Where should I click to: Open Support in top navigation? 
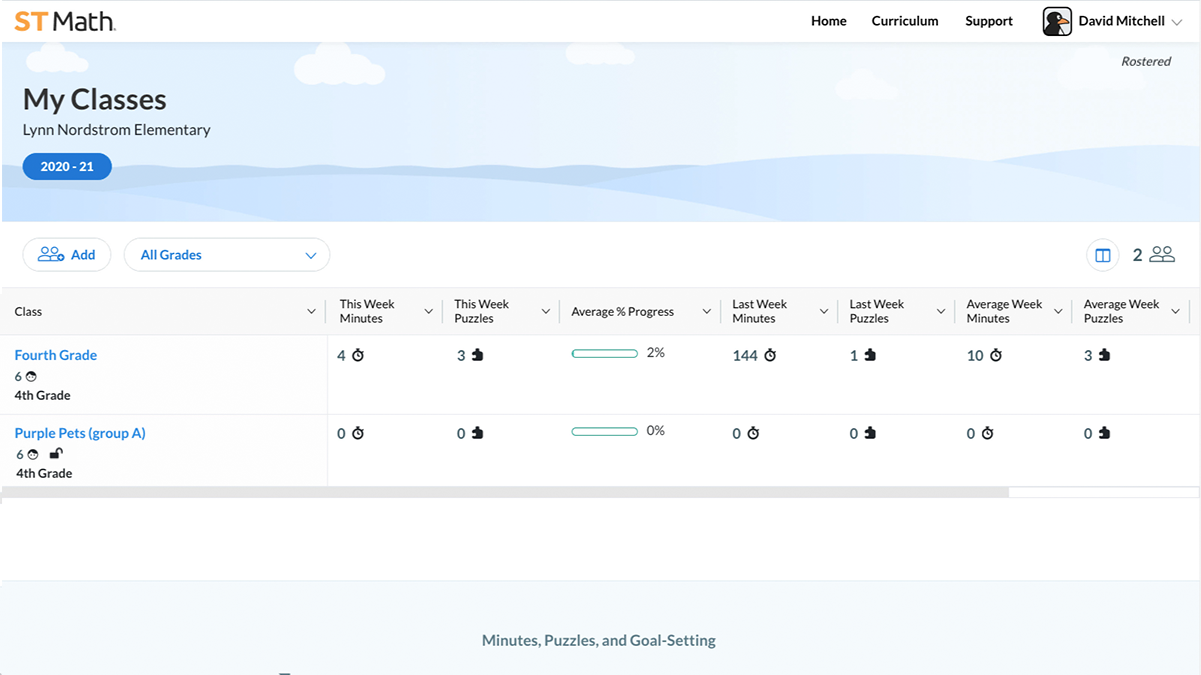click(x=989, y=21)
